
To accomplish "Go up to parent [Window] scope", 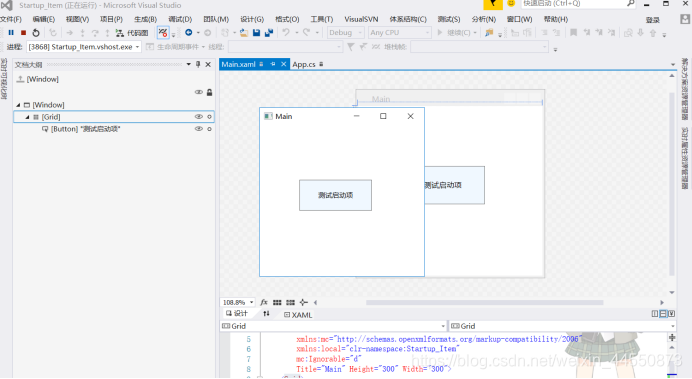I will click(x=20, y=79).
